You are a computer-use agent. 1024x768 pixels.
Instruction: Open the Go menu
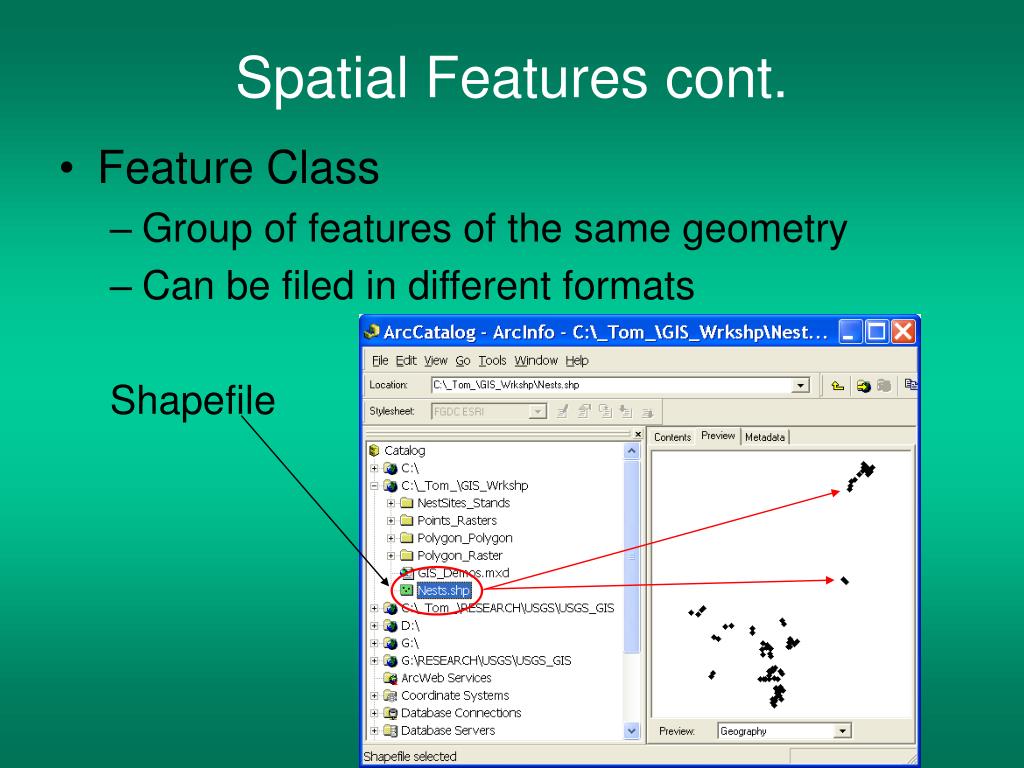coord(463,360)
